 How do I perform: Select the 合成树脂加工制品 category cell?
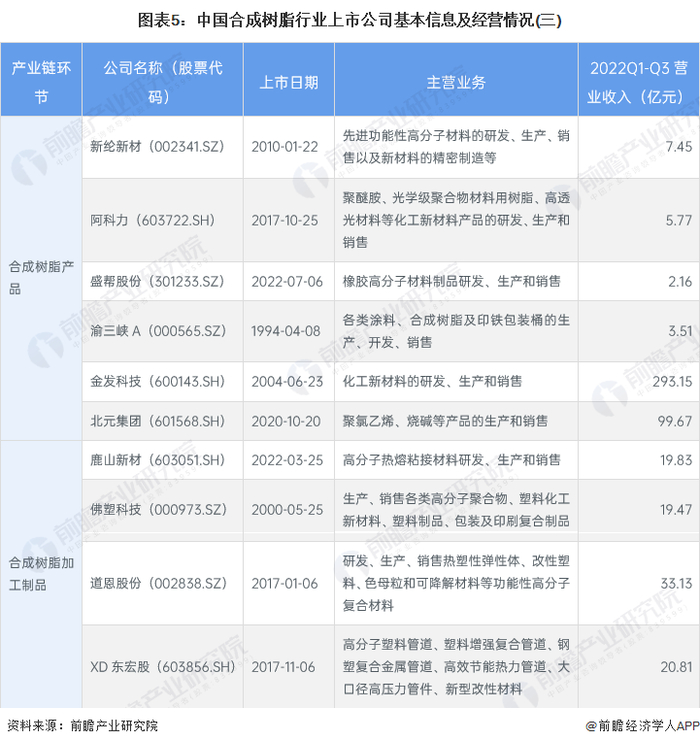point(41,574)
